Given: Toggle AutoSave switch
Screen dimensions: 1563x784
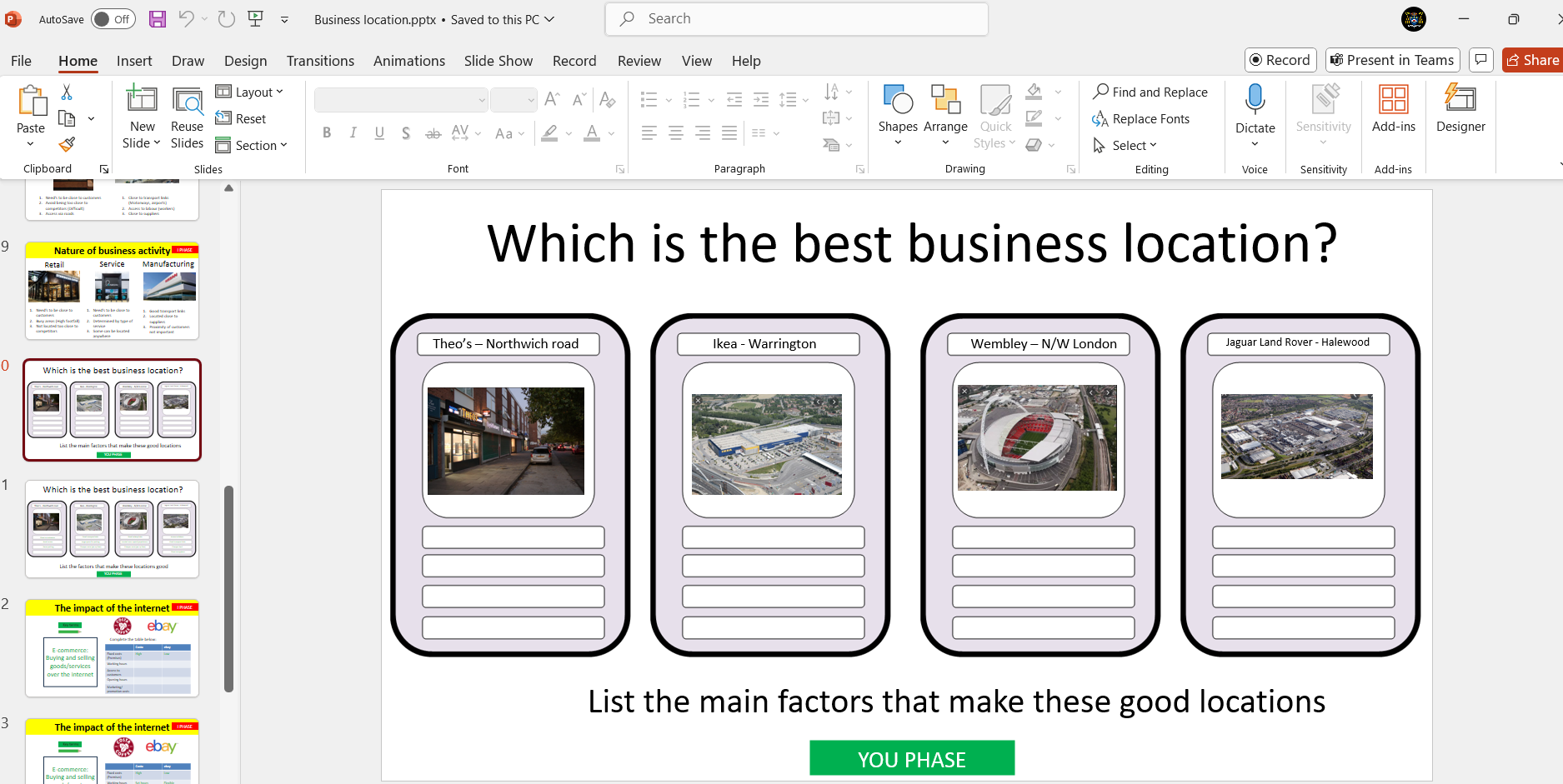Looking at the screenshot, I should click(x=113, y=19).
